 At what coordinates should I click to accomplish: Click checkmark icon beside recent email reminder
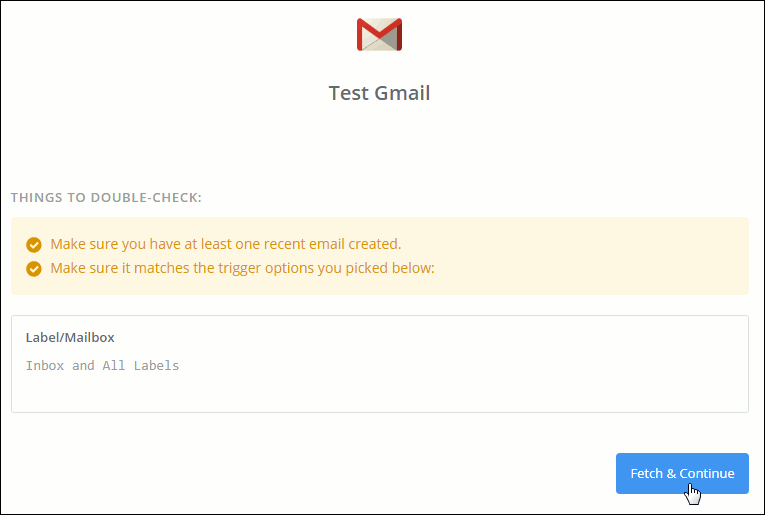click(34, 244)
